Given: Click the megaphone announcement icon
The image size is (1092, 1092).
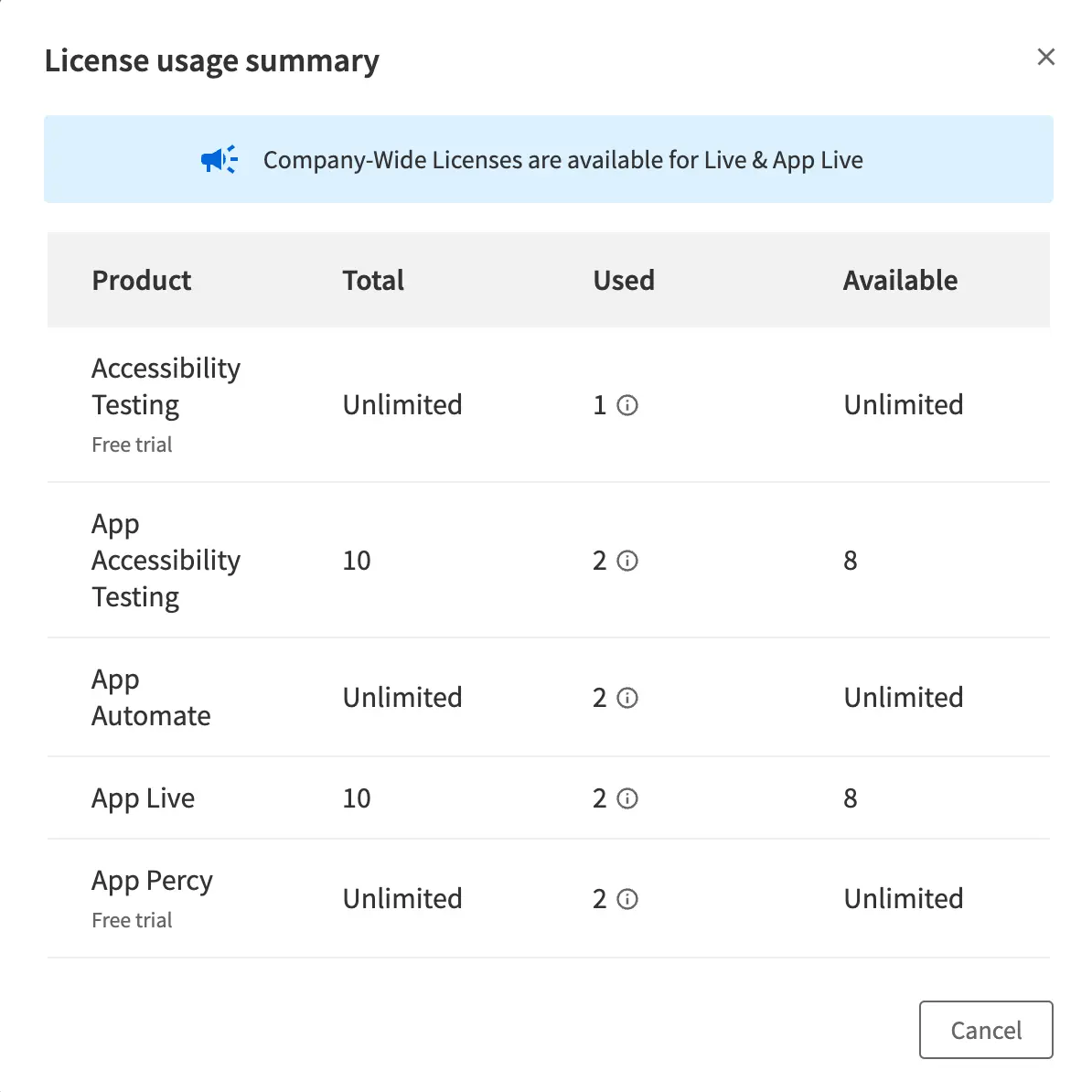Looking at the screenshot, I should 219,160.
